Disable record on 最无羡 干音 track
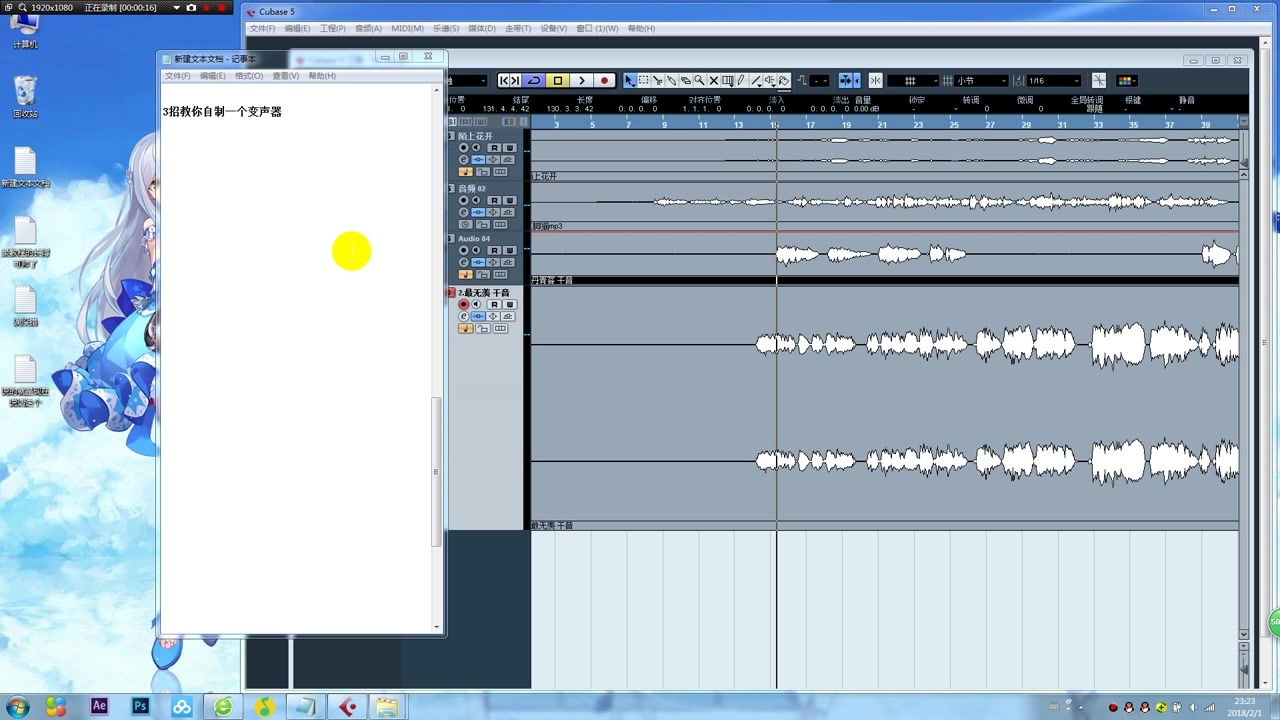 click(x=464, y=304)
